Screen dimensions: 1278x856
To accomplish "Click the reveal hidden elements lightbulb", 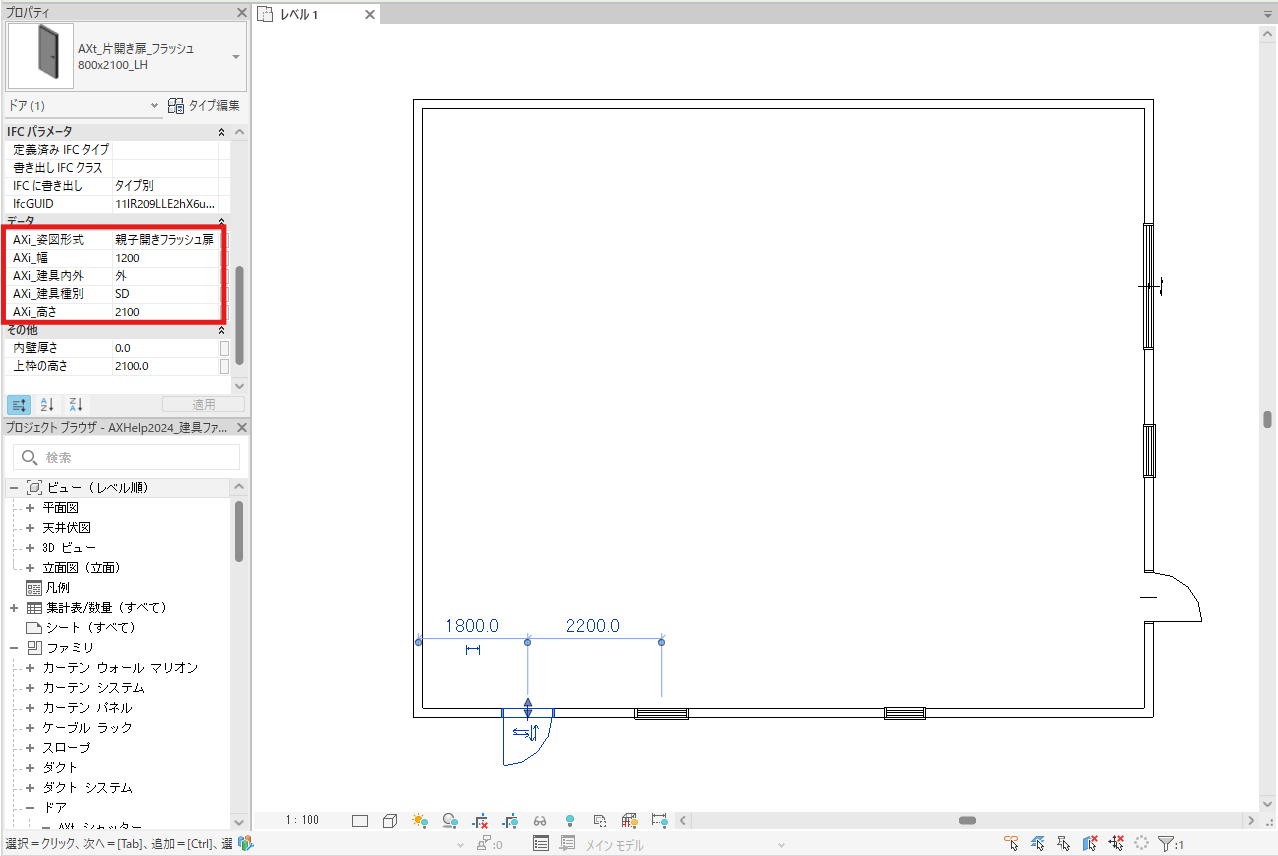I will pos(570,821).
